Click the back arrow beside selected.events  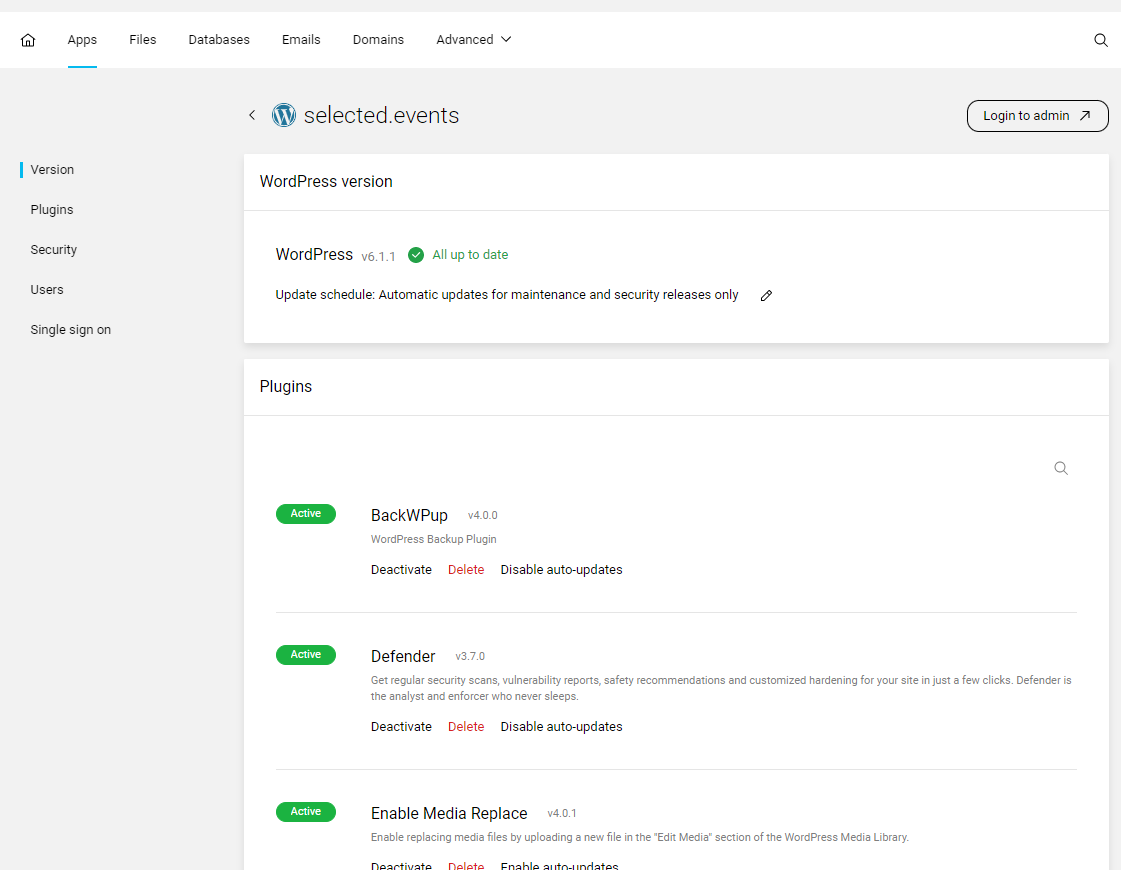pyautogui.click(x=252, y=116)
